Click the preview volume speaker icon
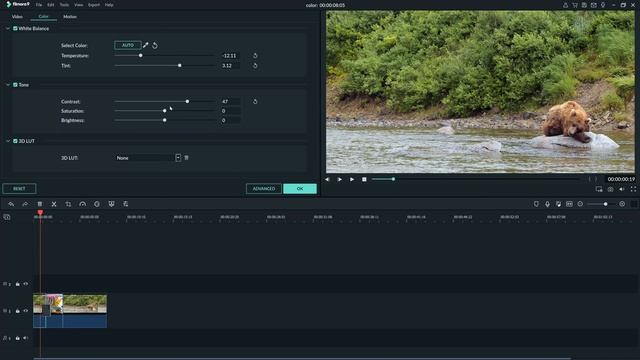Viewport: 640px width, 360px height. coord(622,189)
